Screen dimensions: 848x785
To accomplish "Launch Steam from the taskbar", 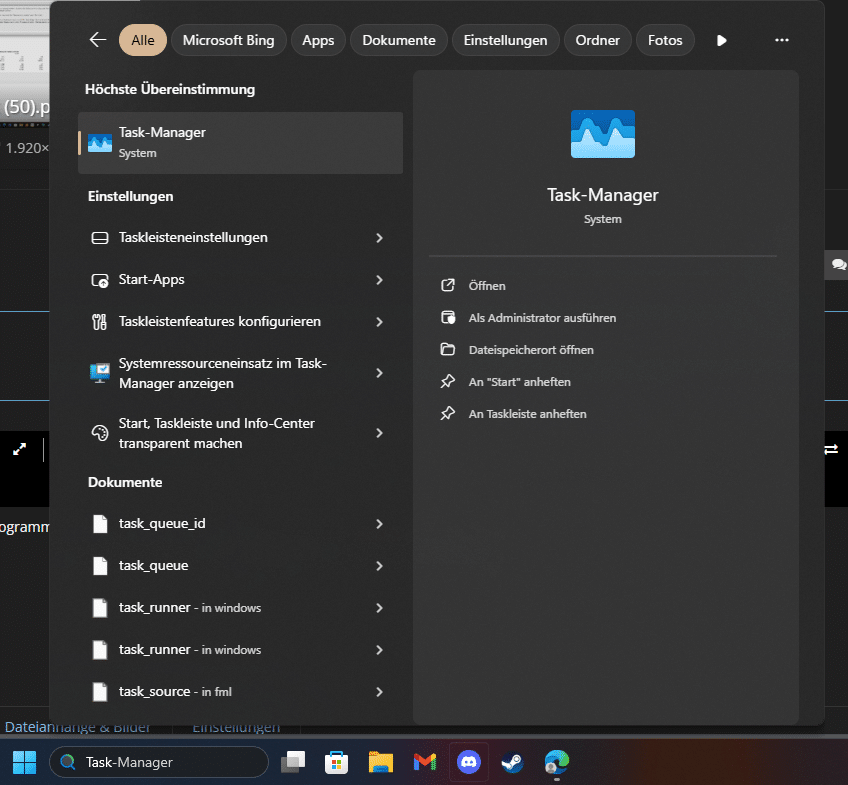I will [x=512, y=762].
